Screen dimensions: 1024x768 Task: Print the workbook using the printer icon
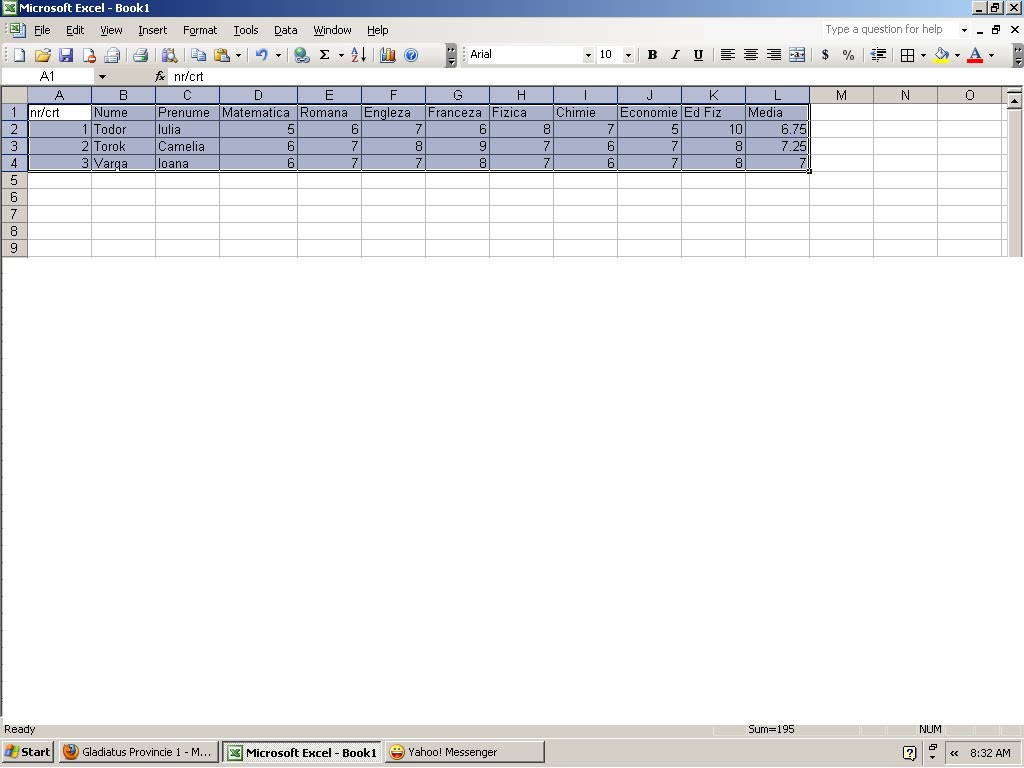pos(140,55)
